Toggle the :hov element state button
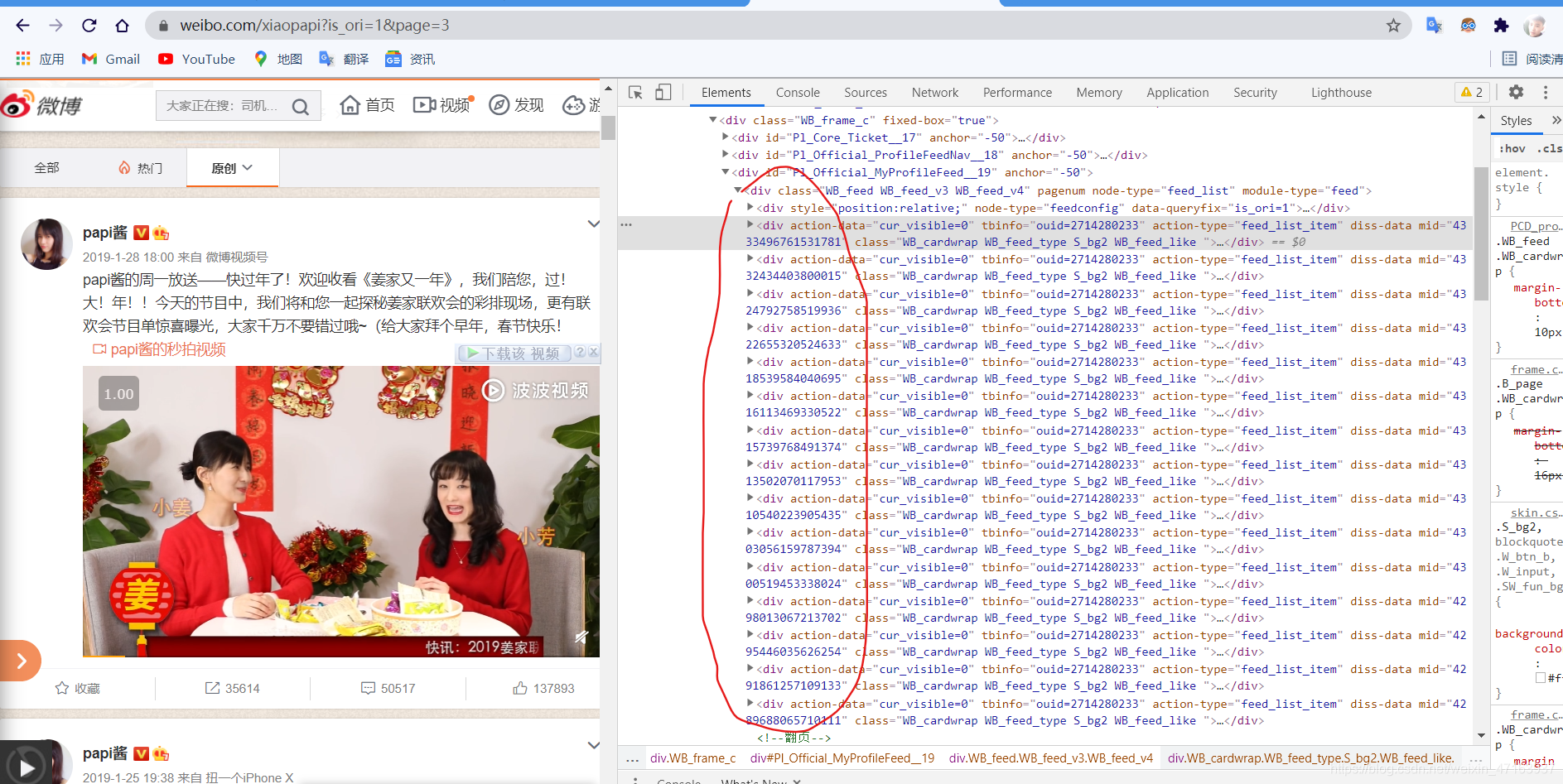 coord(1512,149)
